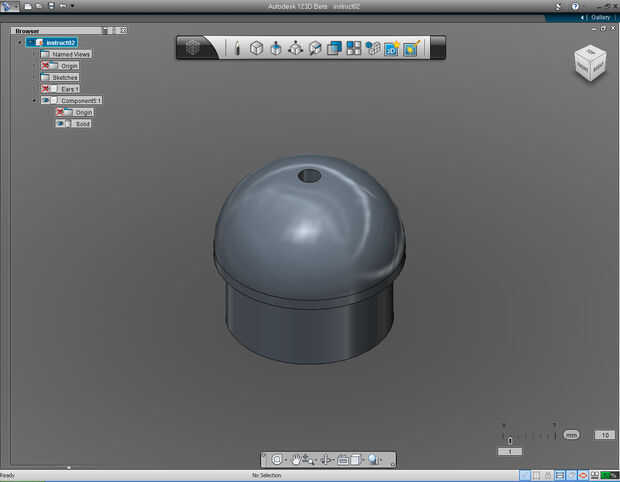
Task: Open dropdown arrow after Orbit tool
Action: [x=333, y=460]
